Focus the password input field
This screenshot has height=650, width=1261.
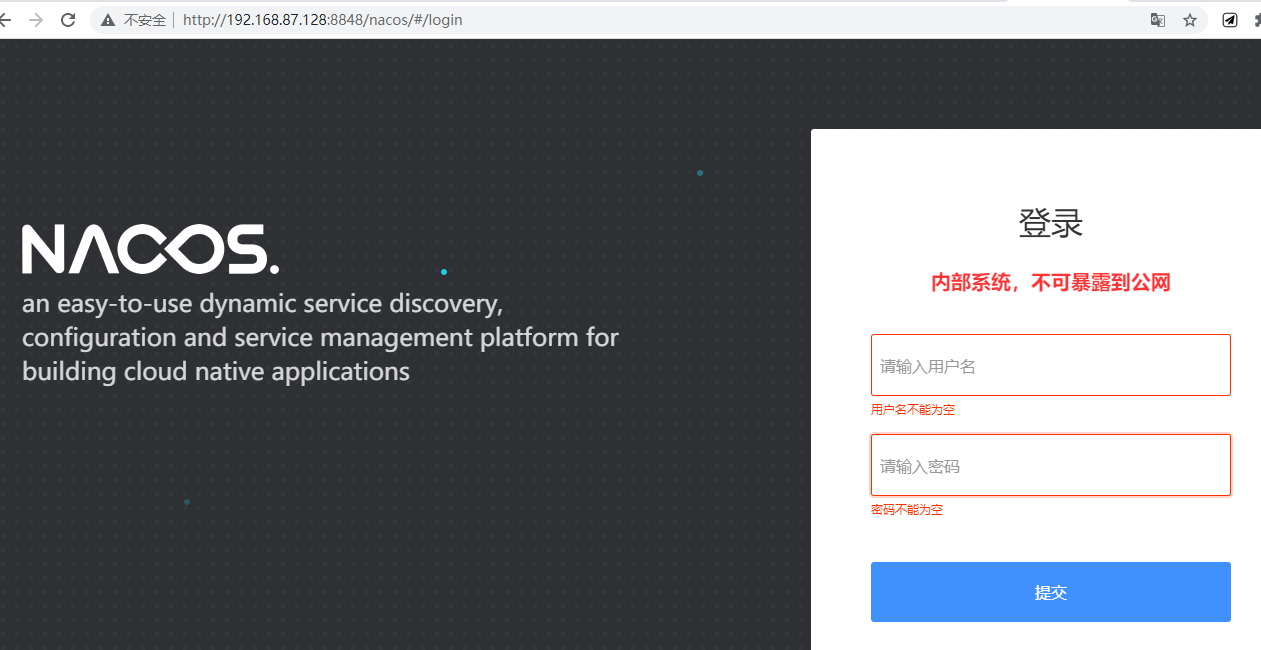pyautogui.click(x=1051, y=465)
